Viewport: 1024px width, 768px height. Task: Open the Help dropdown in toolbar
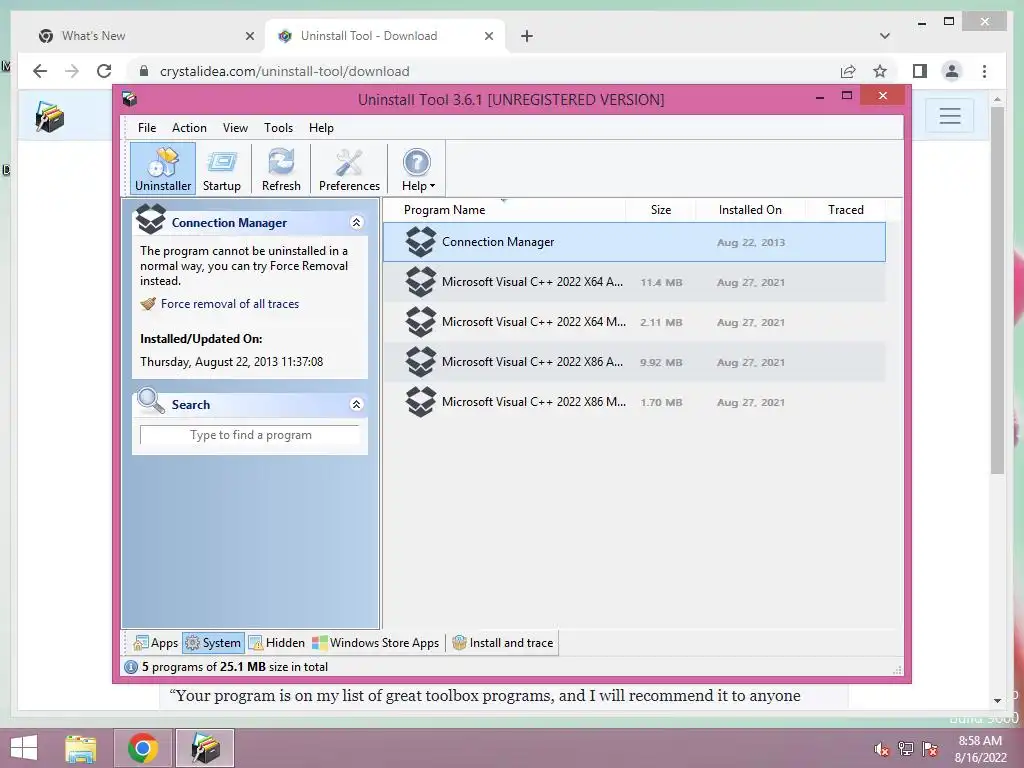[417, 169]
